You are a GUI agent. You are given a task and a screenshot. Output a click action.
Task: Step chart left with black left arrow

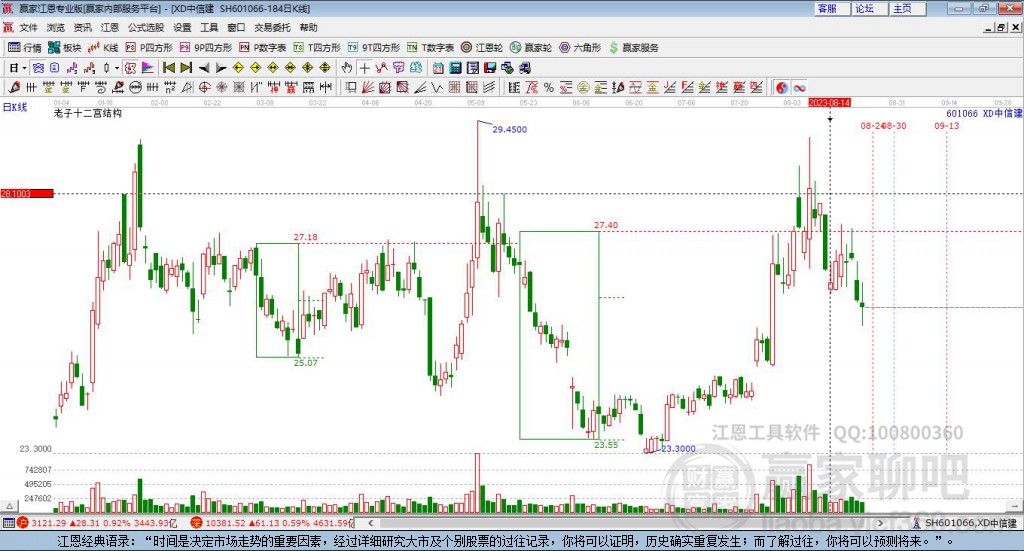click(x=204, y=68)
